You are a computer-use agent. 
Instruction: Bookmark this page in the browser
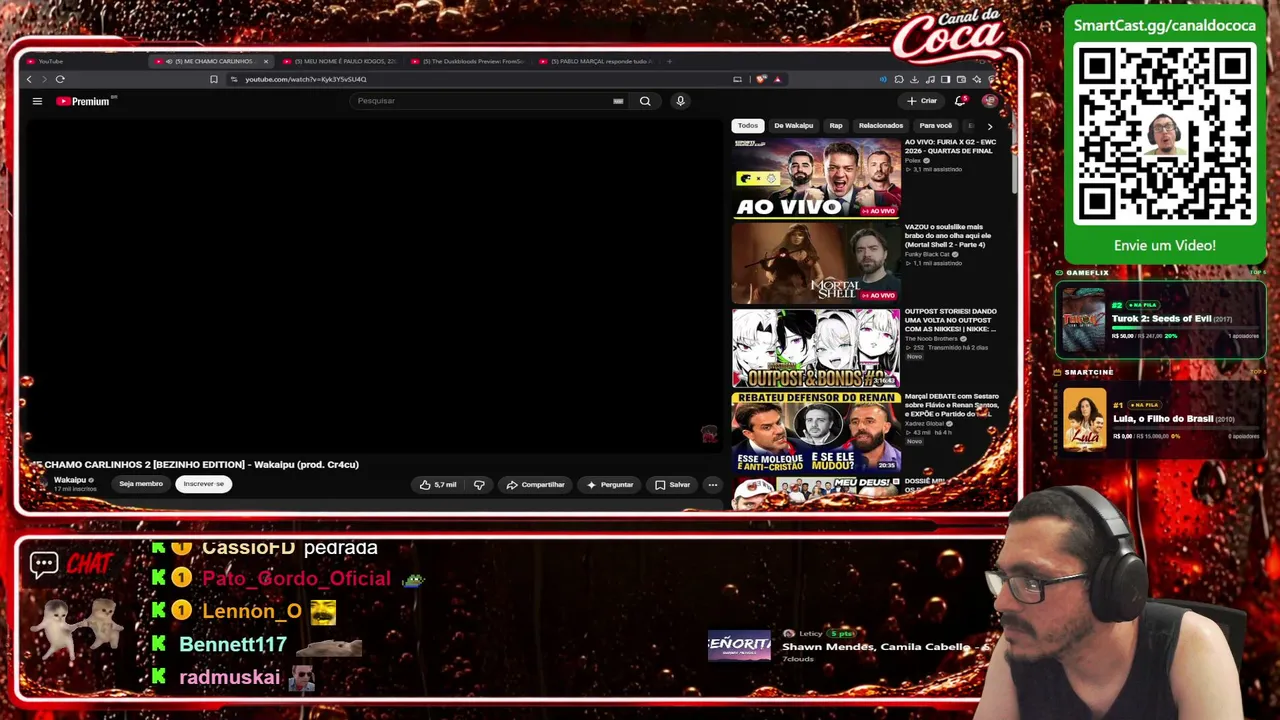(x=213, y=79)
